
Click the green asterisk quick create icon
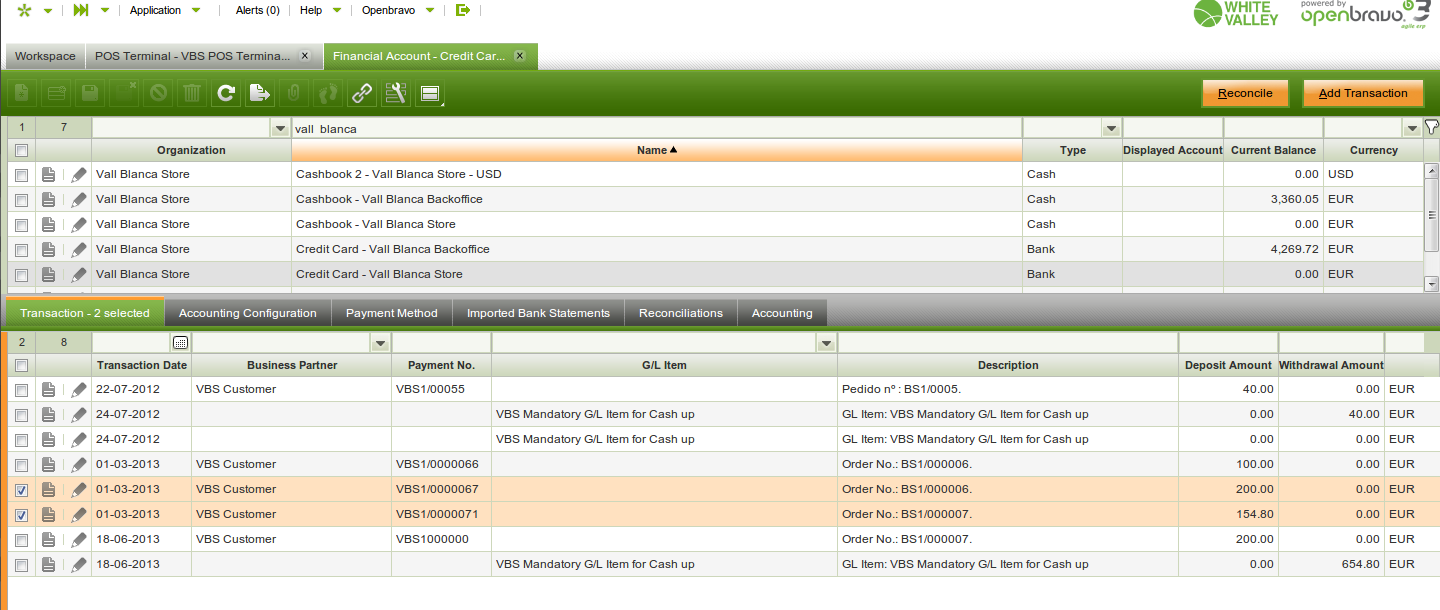tap(25, 10)
